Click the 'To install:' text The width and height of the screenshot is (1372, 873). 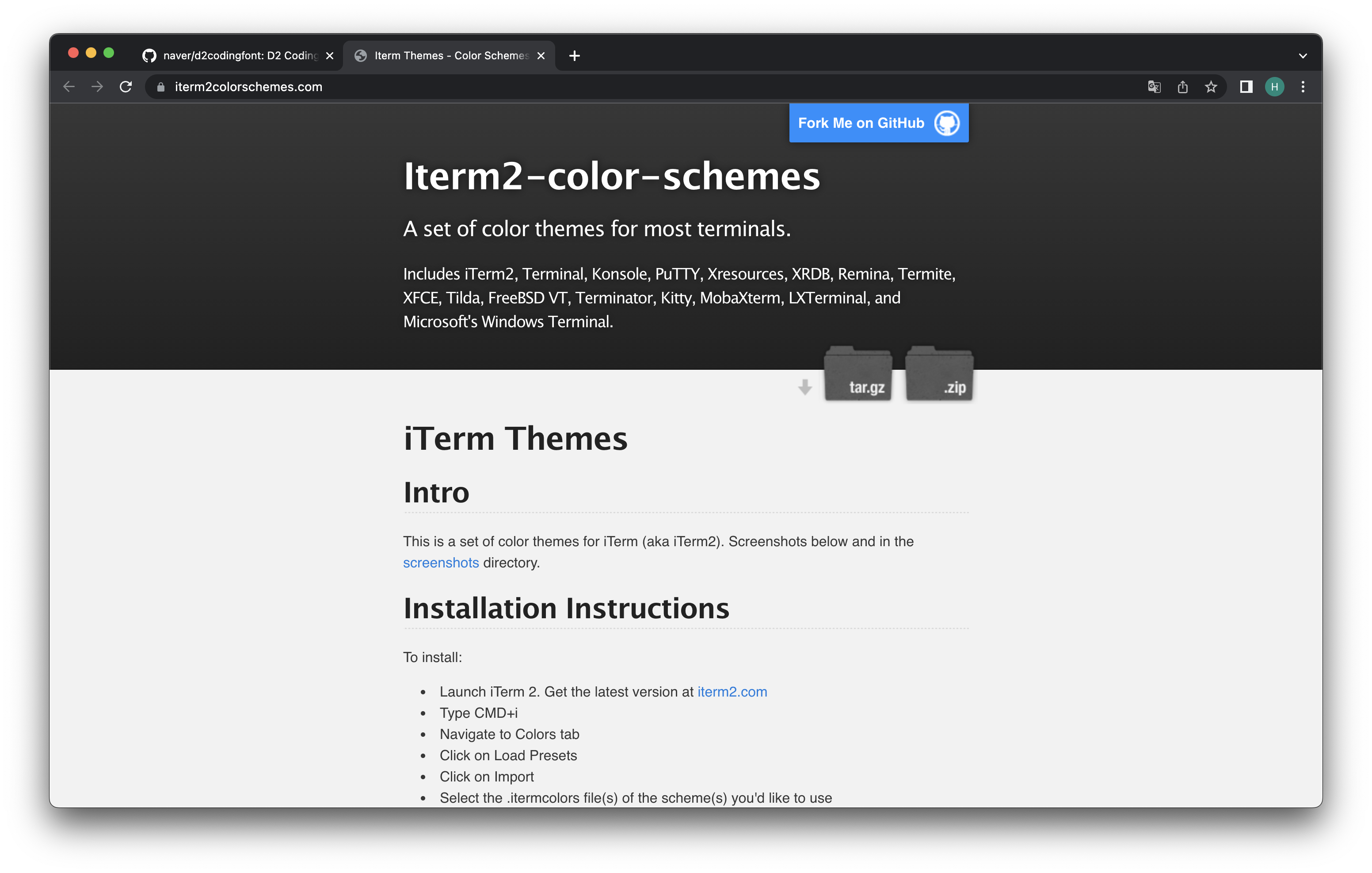click(432, 658)
